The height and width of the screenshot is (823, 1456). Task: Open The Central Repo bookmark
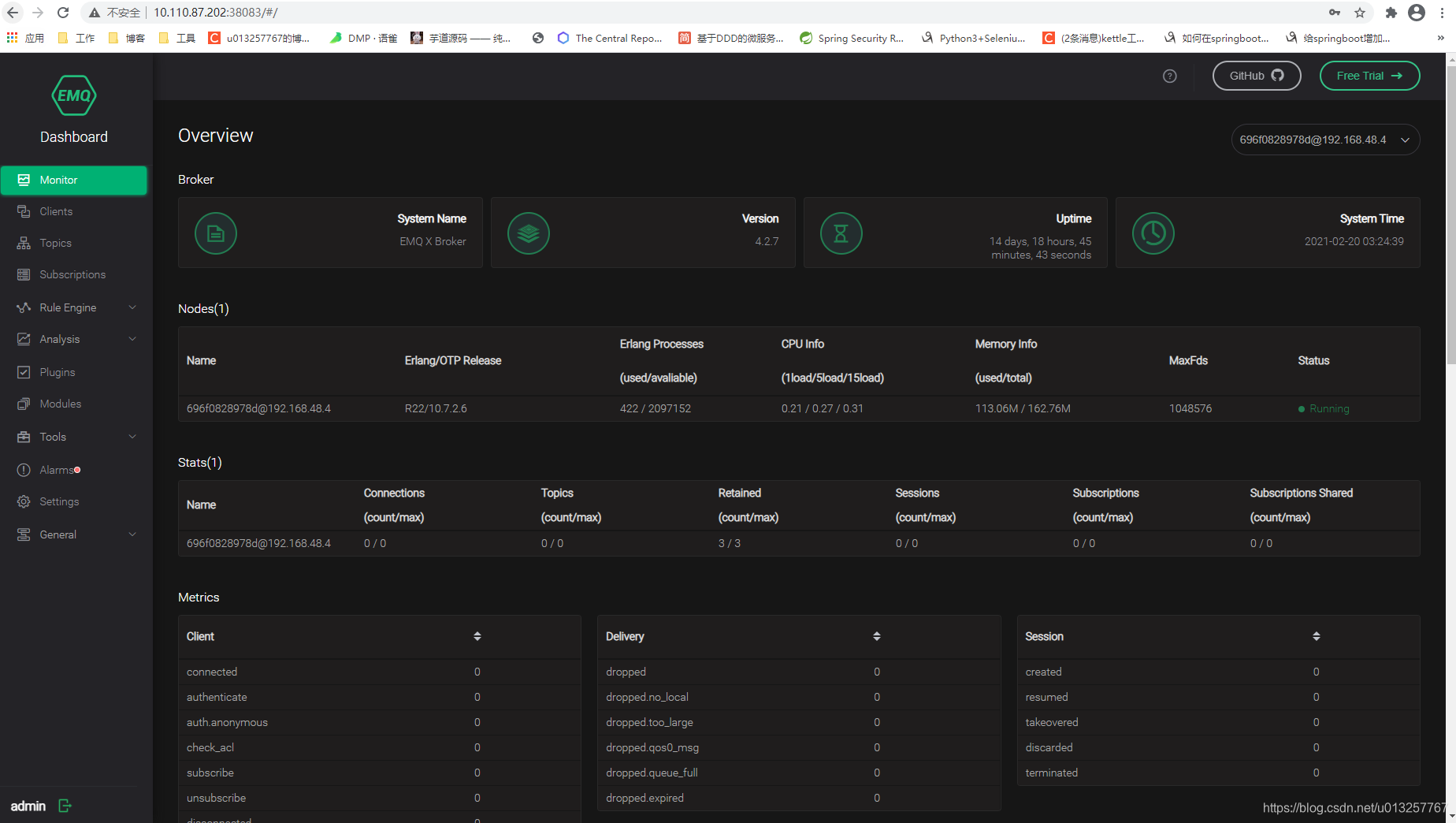point(609,38)
